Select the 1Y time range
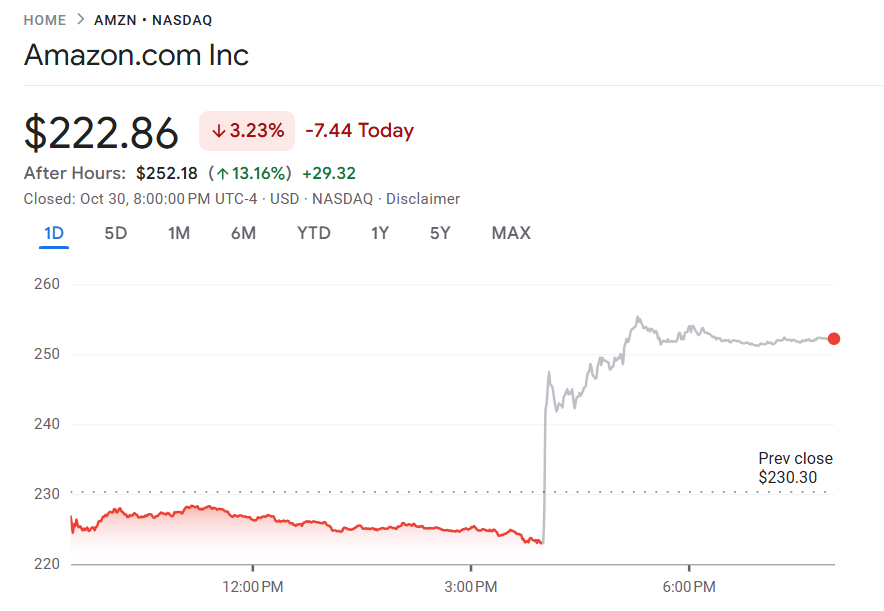 [380, 233]
